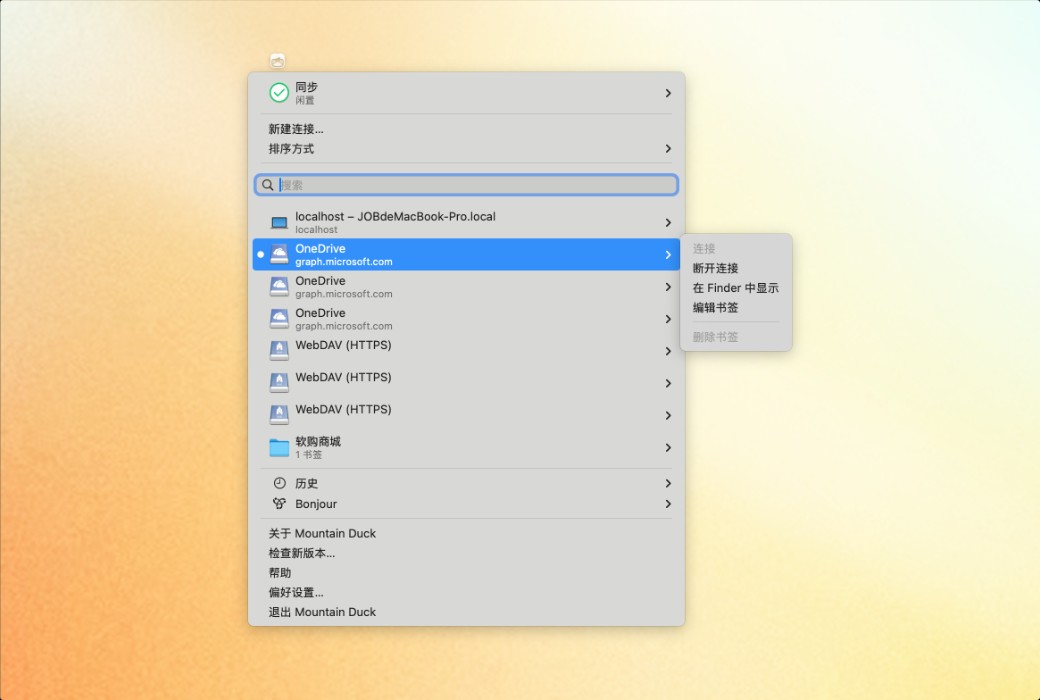Choose 新建连接... to create a connection
The width and height of the screenshot is (1040, 700).
pos(296,129)
